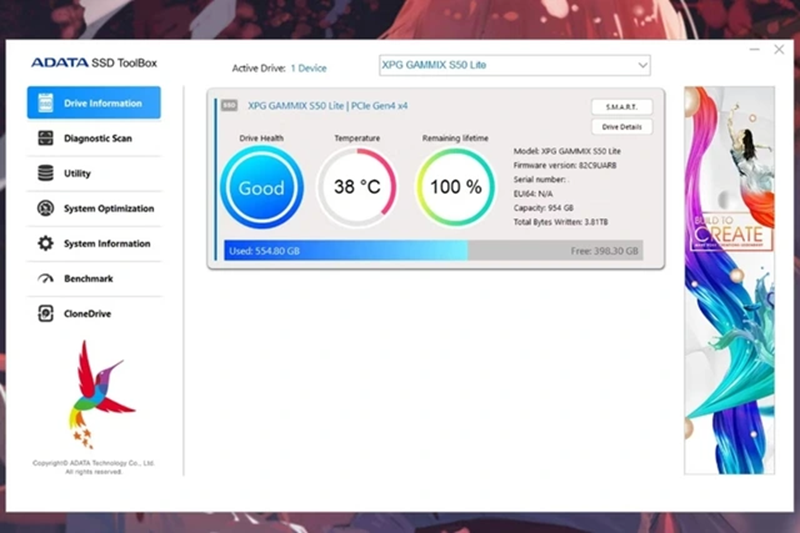Click the Free 398.30 GB bar segment
Screen dimensions: 800x533
555,250
